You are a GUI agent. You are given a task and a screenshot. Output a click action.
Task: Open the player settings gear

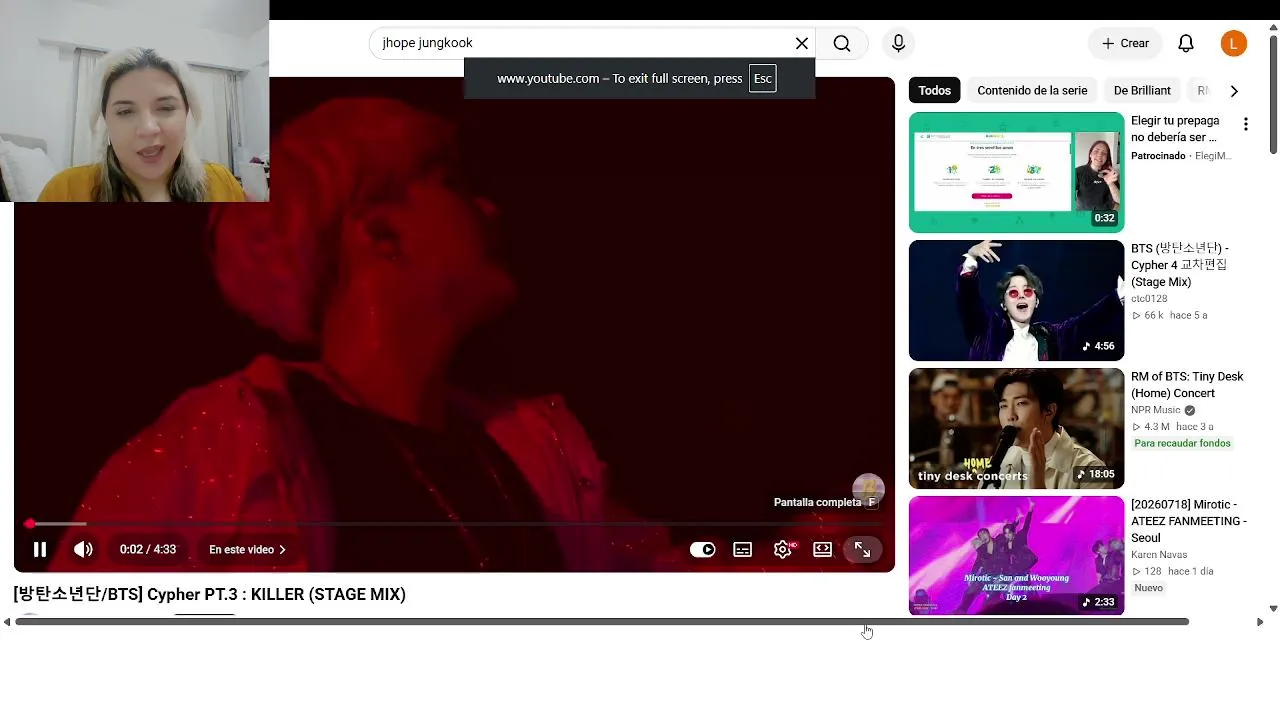pyautogui.click(x=783, y=549)
